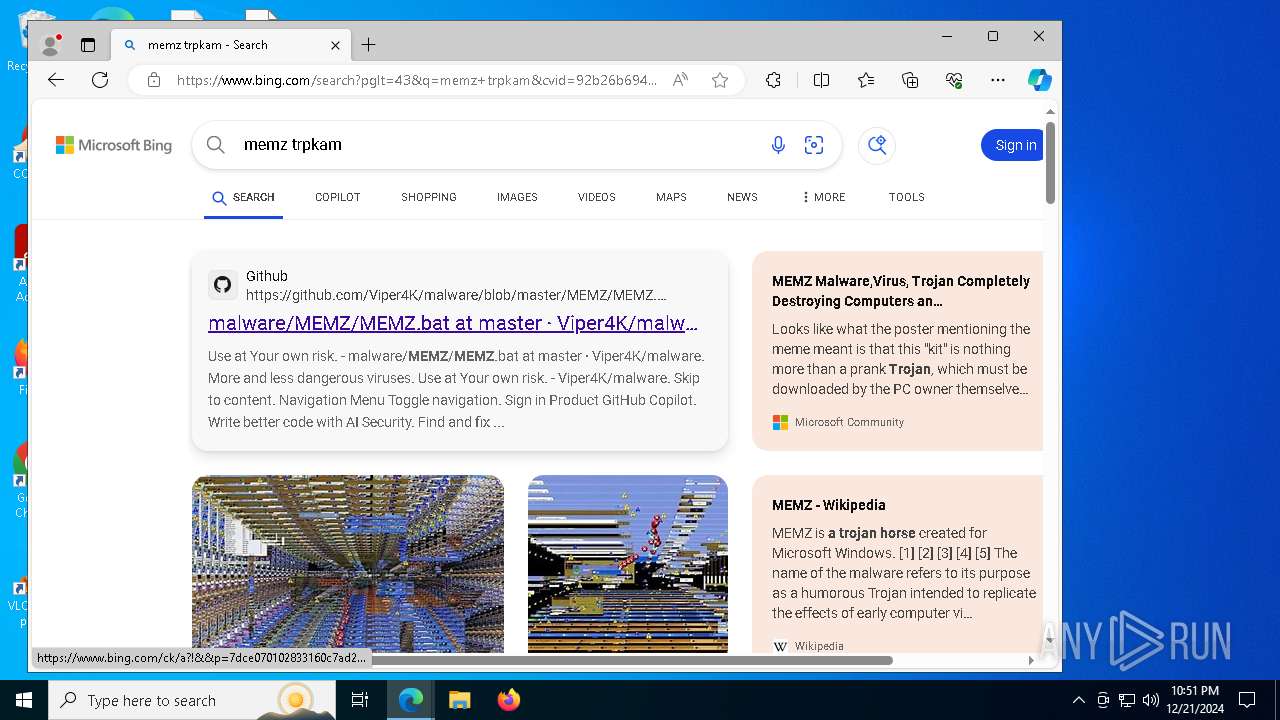The height and width of the screenshot is (720, 1280).
Task: Open Collections icon
Action: coord(910,80)
